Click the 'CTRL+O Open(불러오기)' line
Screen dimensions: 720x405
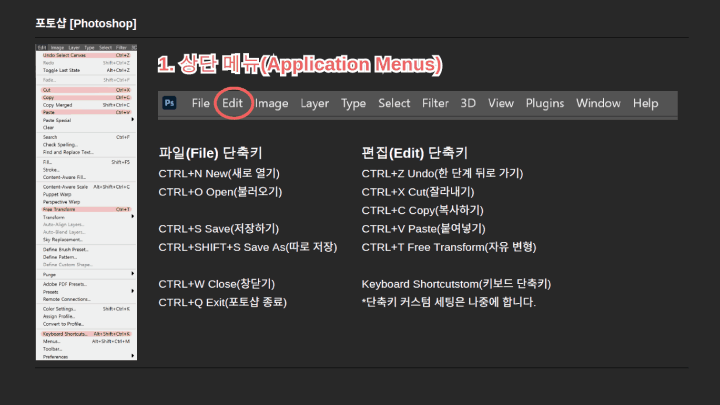point(220,192)
